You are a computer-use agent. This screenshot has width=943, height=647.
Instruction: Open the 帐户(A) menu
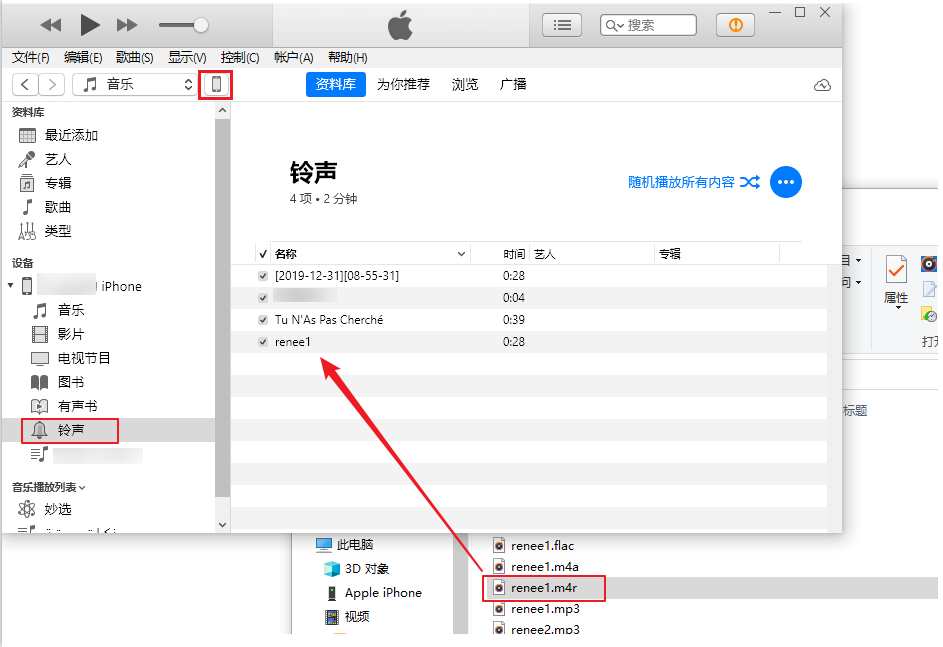point(293,58)
